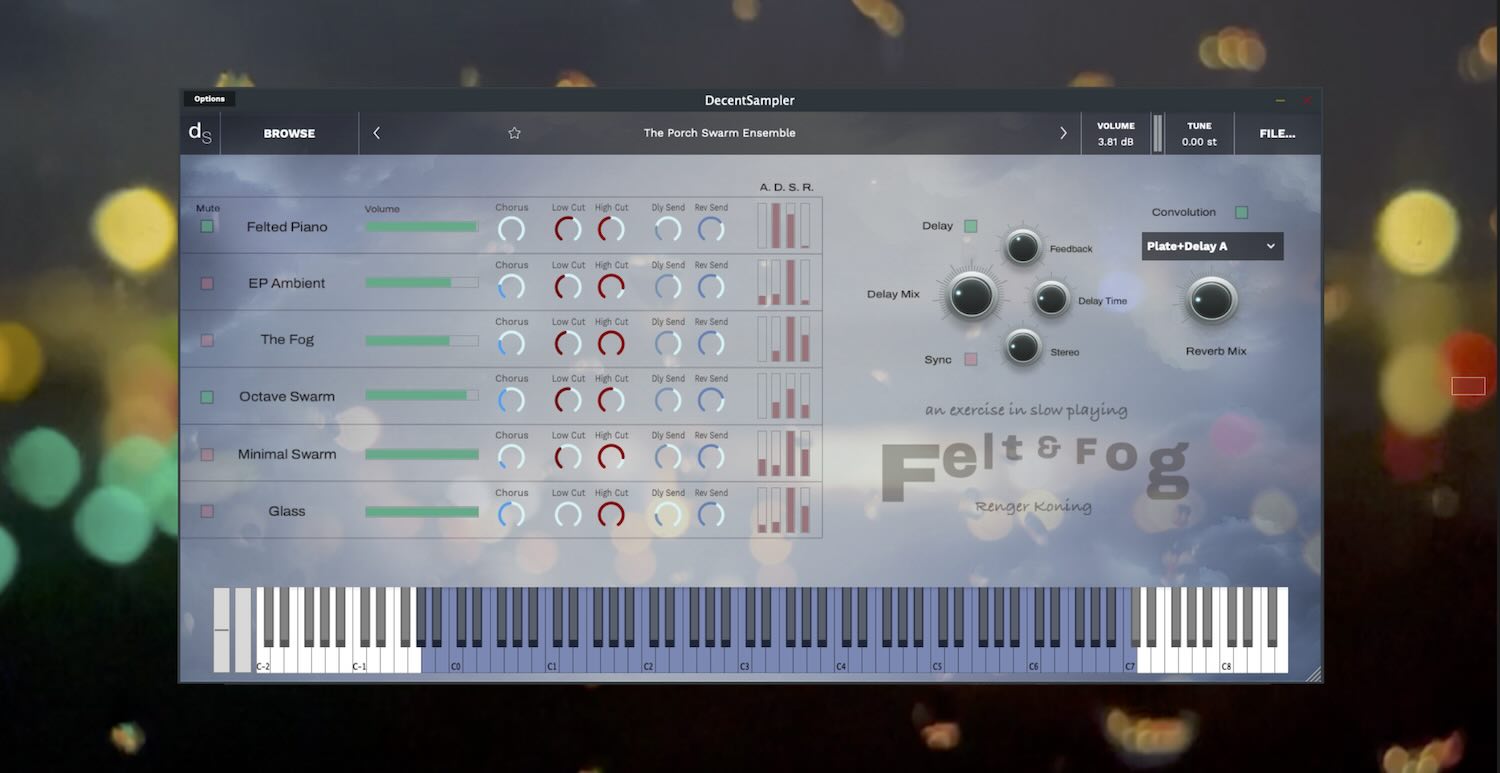Click the Felted Piano ADSR bars
Image resolution: width=1500 pixels, height=773 pixels.
(x=784, y=225)
